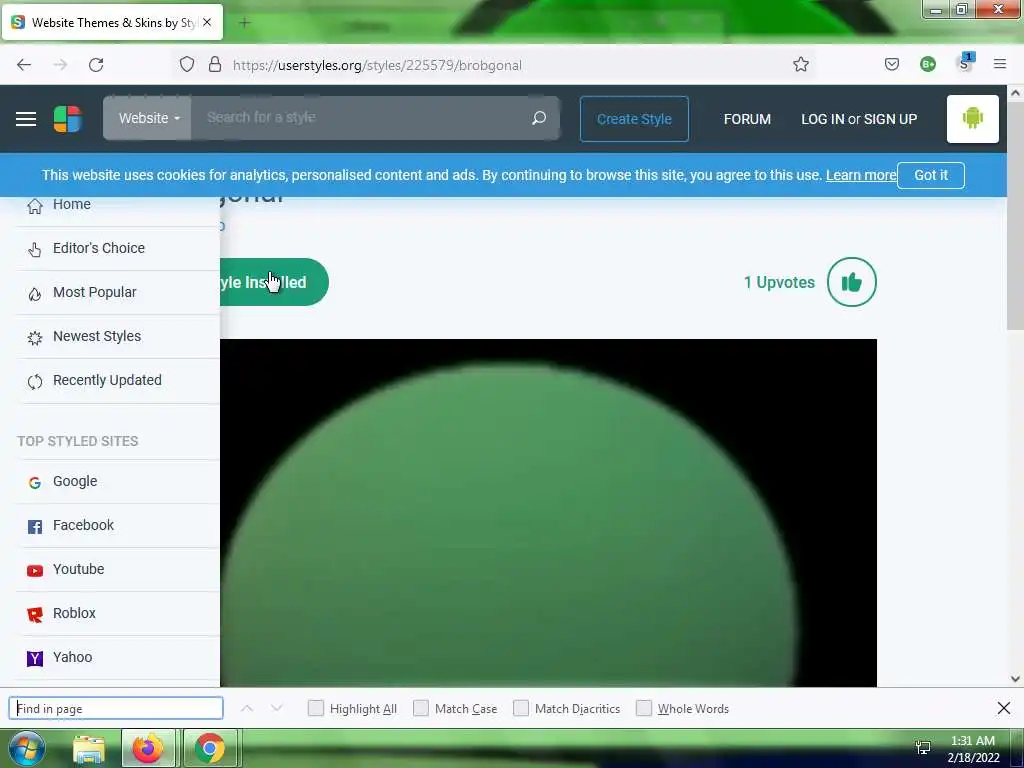Open the tracking protection shield icon

click(x=187, y=65)
